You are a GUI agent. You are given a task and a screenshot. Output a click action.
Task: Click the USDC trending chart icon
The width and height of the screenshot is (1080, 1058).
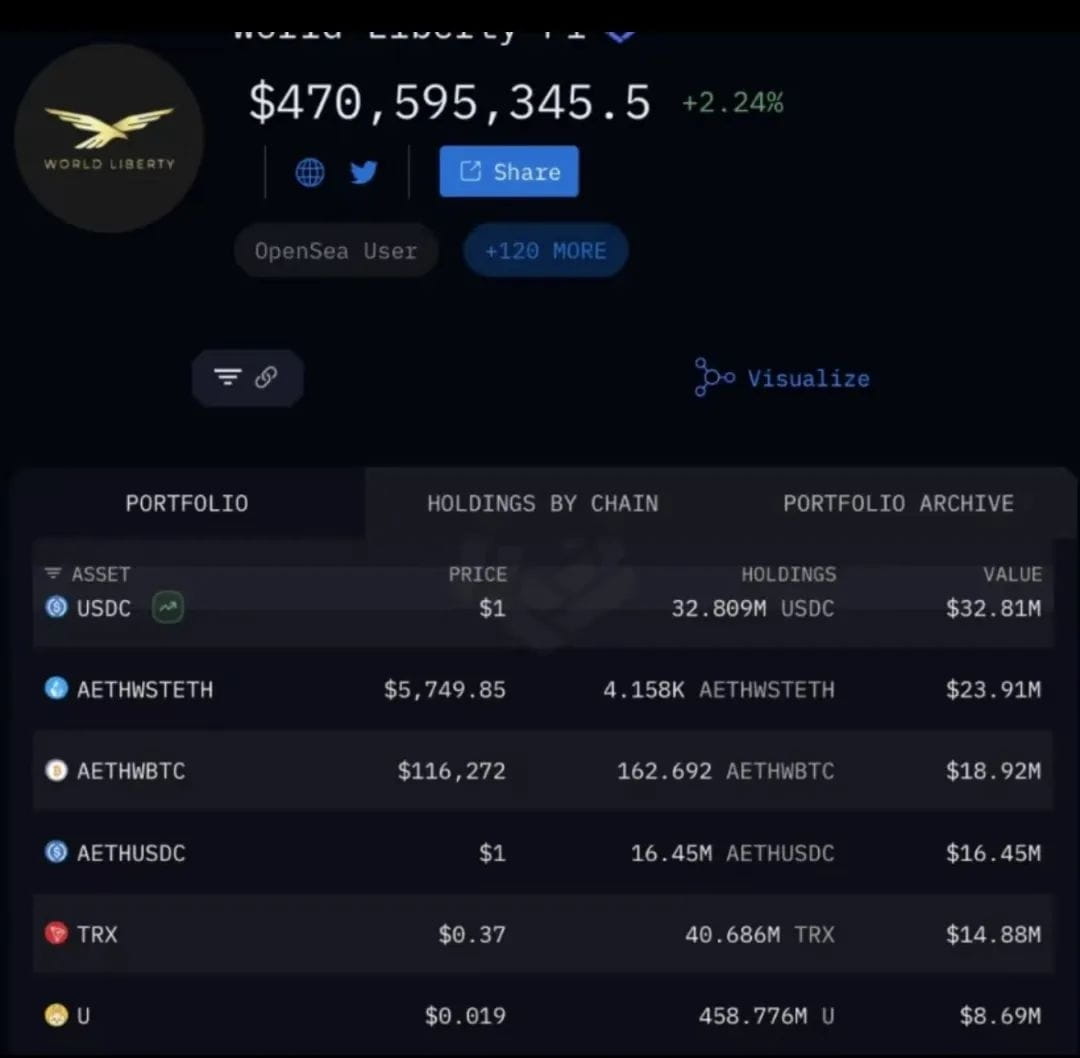point(167,607)
